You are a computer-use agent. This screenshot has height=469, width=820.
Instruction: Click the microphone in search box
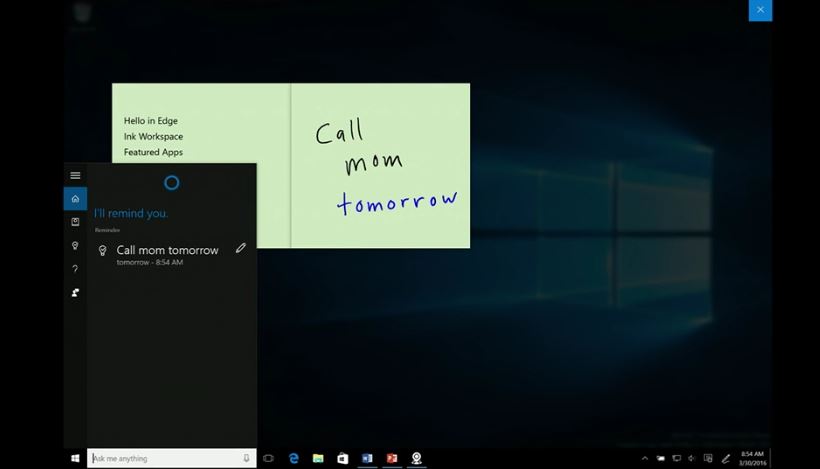click(246, 458)
